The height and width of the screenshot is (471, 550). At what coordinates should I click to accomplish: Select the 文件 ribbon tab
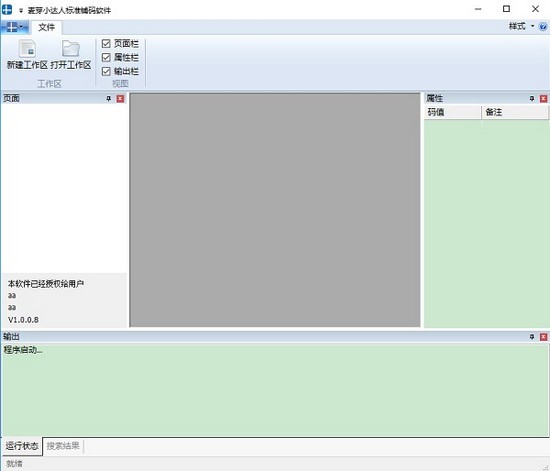pyautogui.click(x=47, y=27)
